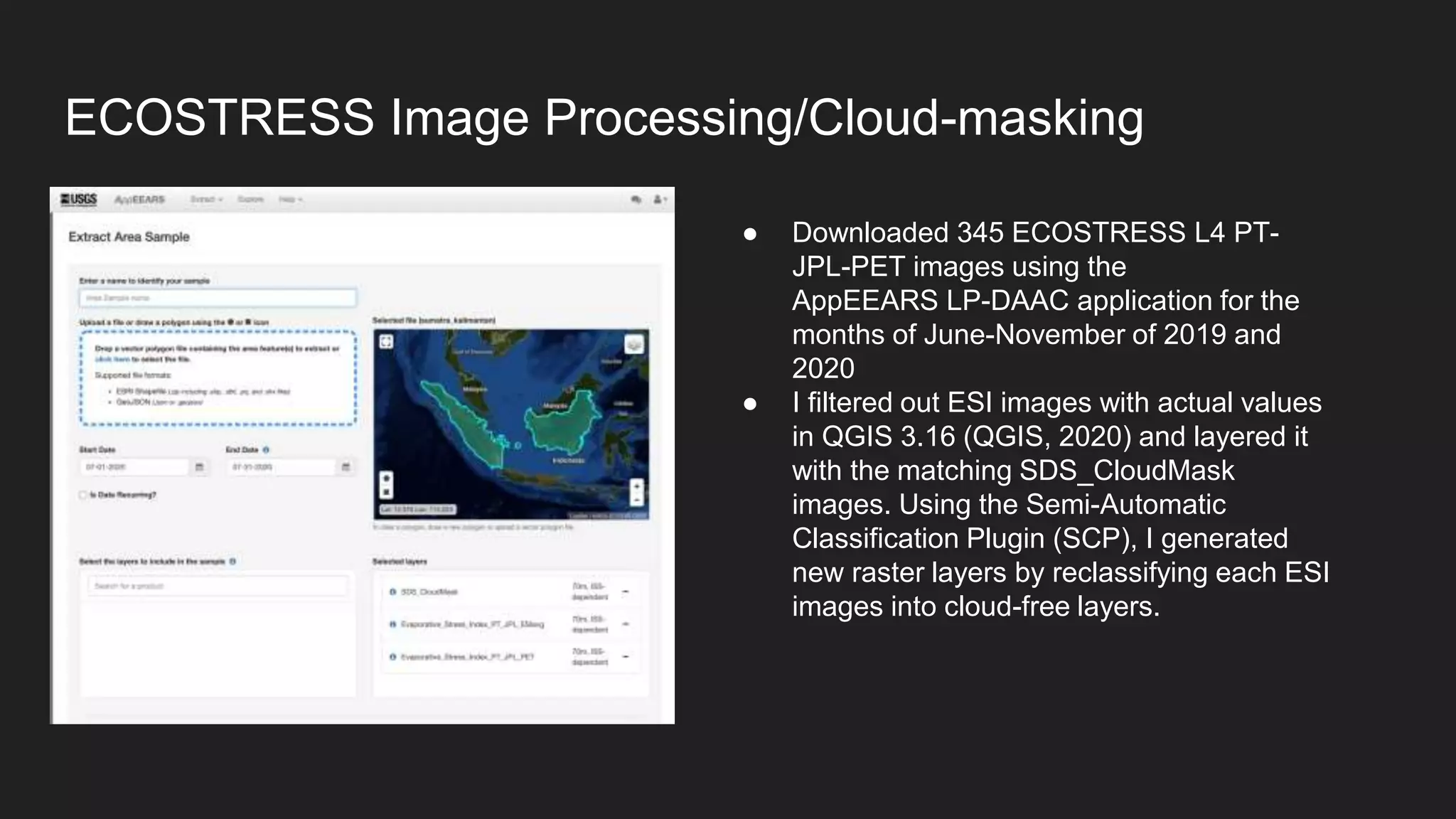The image size is (1456, 819).
Task: Open the End Date calendar picker
Action: [346, 467]
